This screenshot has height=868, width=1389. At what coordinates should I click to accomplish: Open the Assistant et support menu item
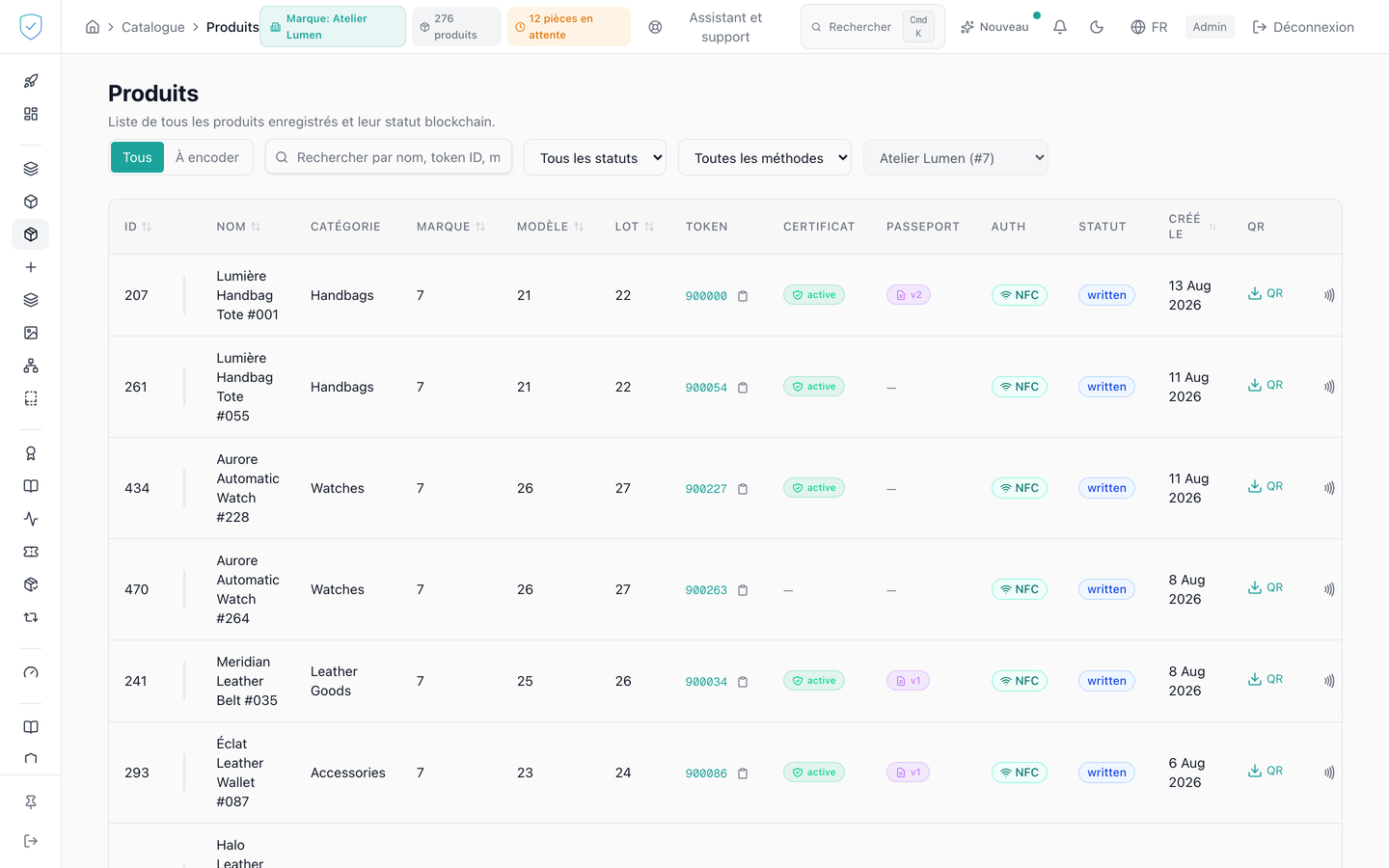[x=725, y=27]
